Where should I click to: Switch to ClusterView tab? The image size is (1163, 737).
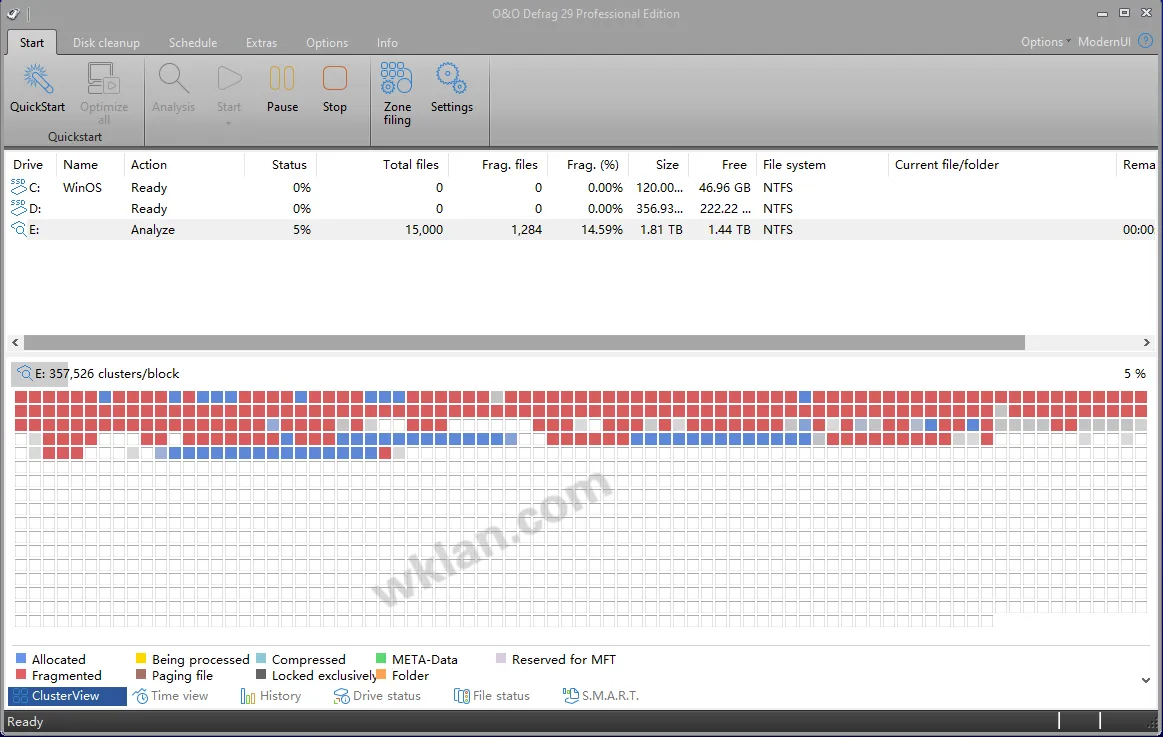coord(67,695)
